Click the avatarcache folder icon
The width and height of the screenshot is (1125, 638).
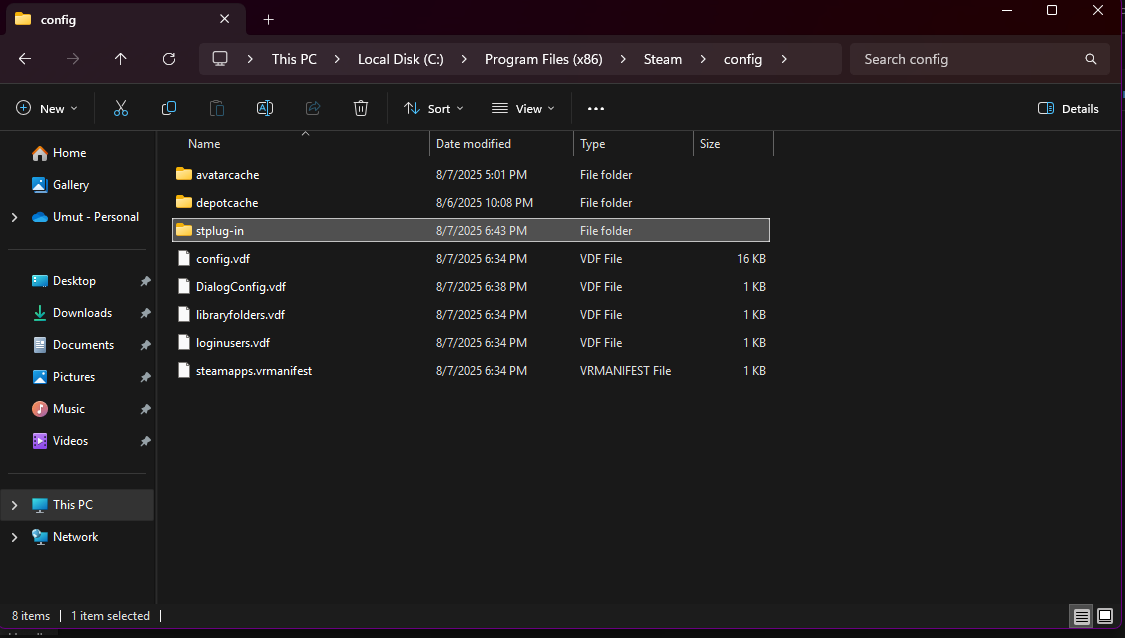184,174
